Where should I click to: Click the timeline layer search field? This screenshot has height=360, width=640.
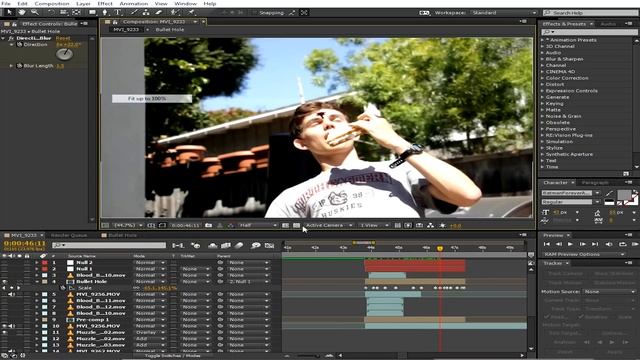coord(109,245)
